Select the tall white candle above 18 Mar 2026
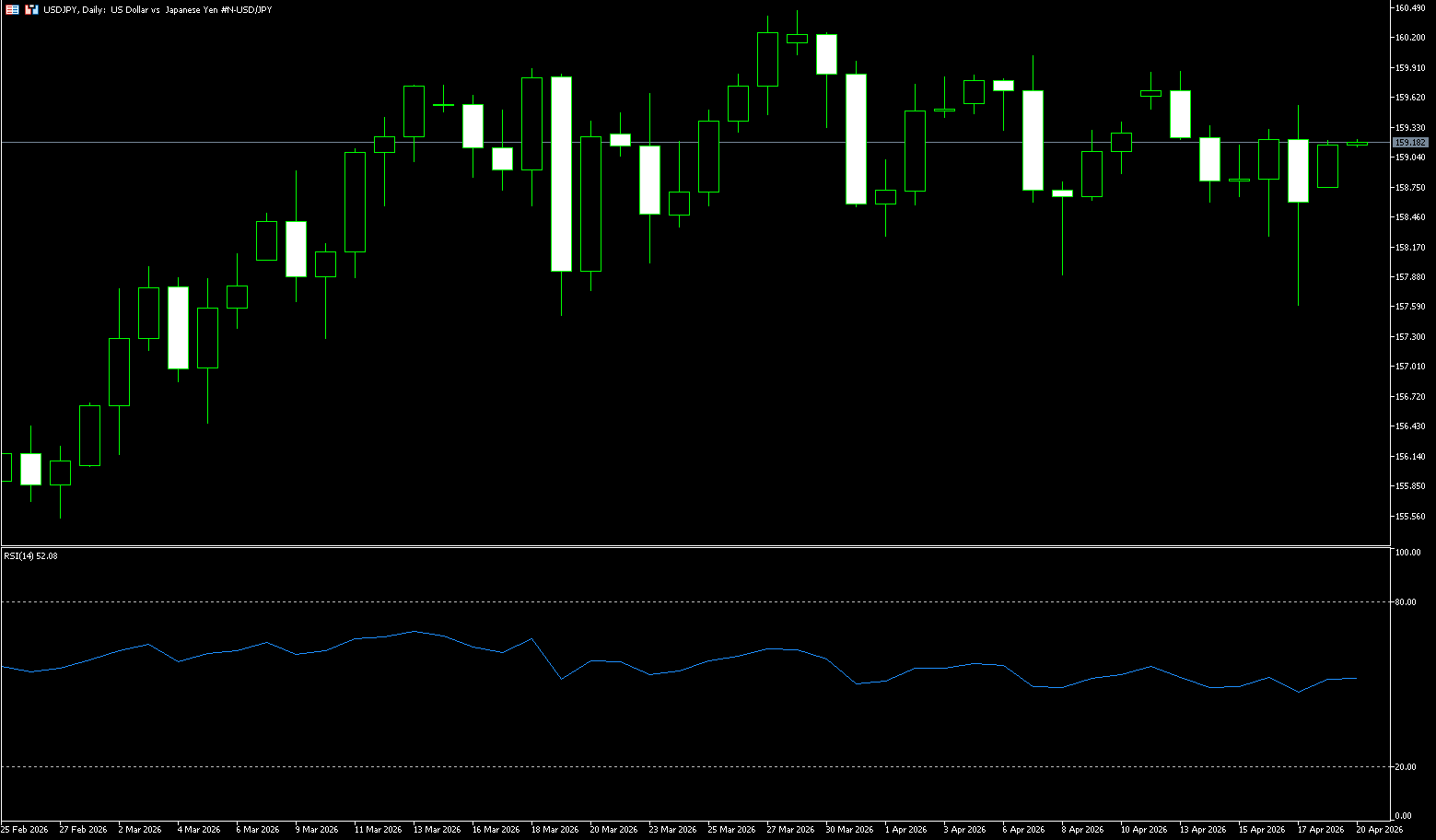The width and height of the screenshot is (1436, 840). (x=561, y=174)
